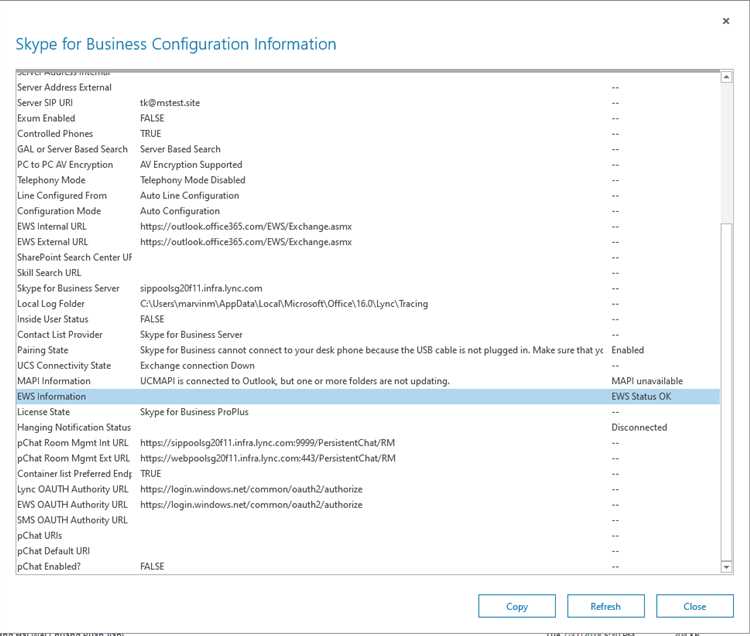Select the Telephony Mode row
The height and width of the screenshot is (636, 750).
tap(368, 180)
